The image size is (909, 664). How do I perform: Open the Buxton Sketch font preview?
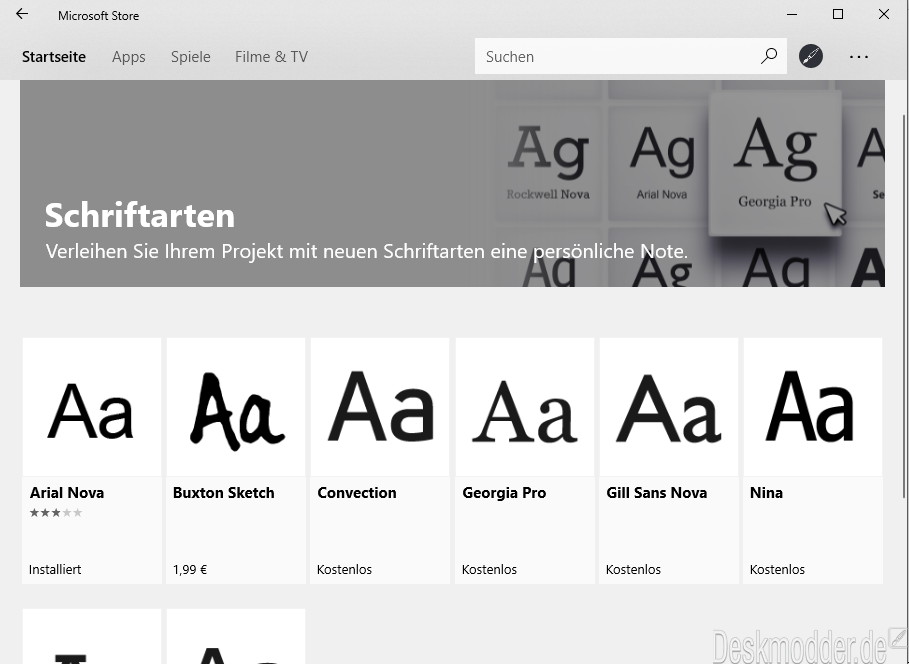click(236, 407)
